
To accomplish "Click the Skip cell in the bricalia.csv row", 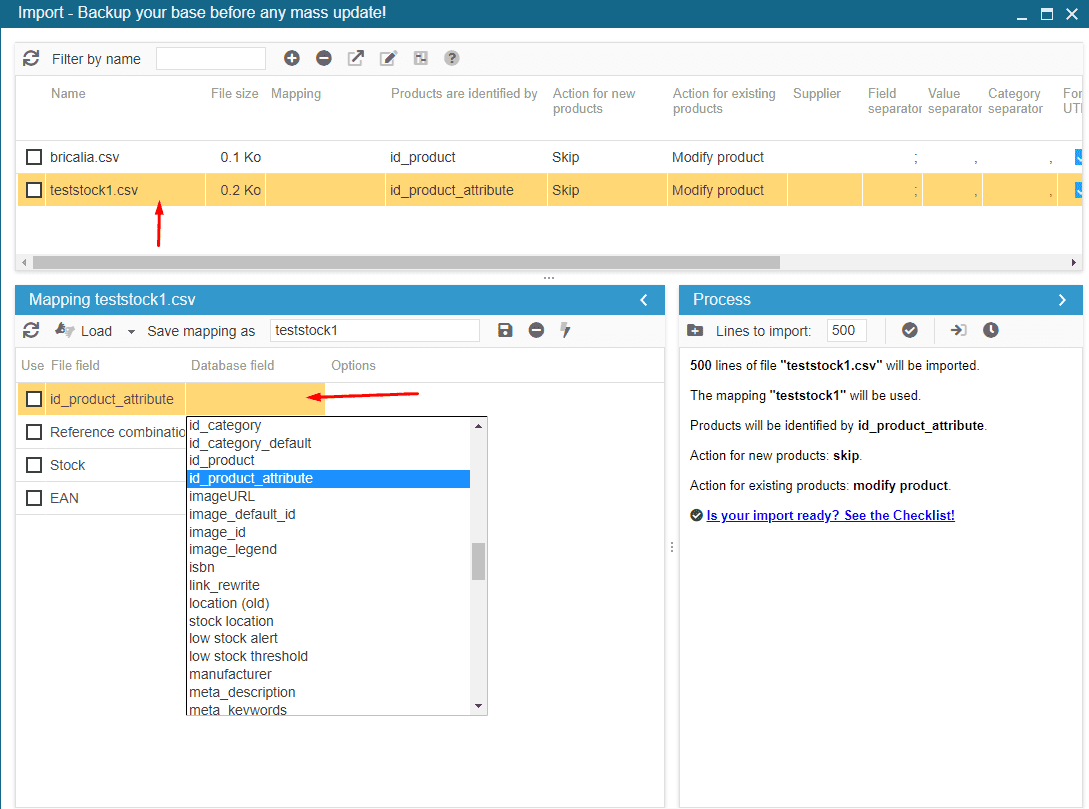I will point(565,157).
